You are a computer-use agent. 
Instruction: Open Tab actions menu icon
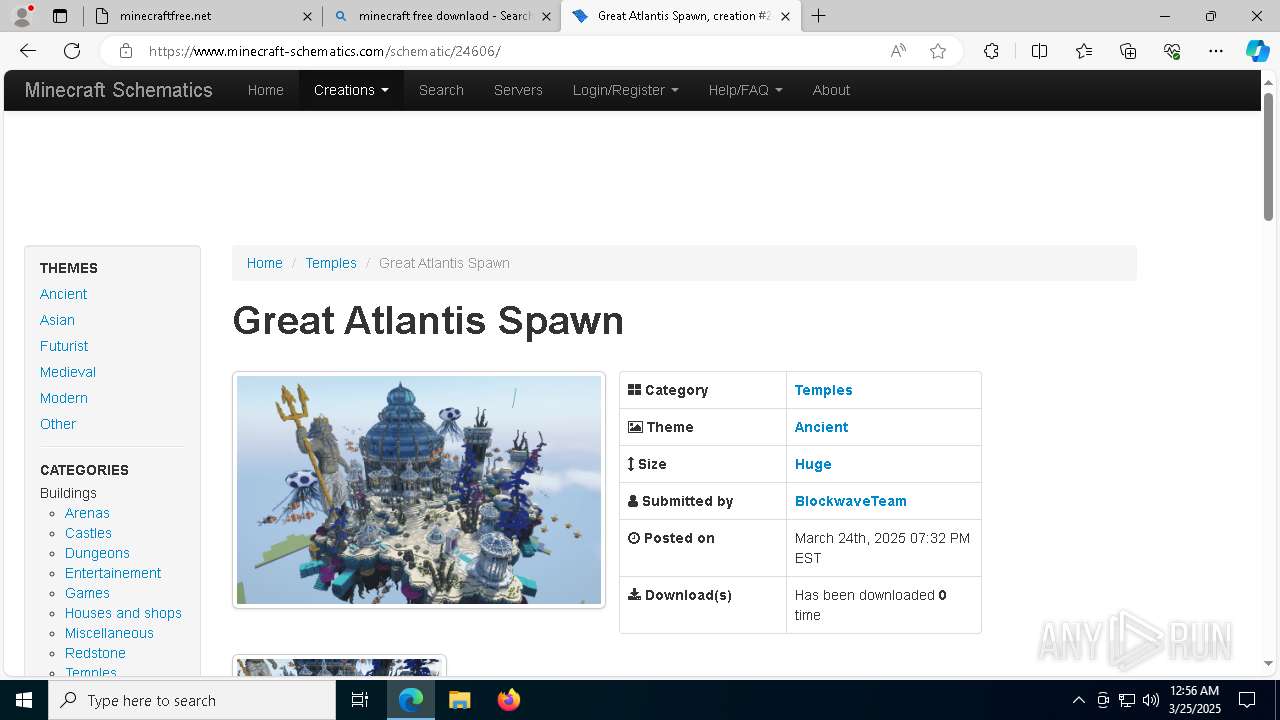tap(60, 16)
